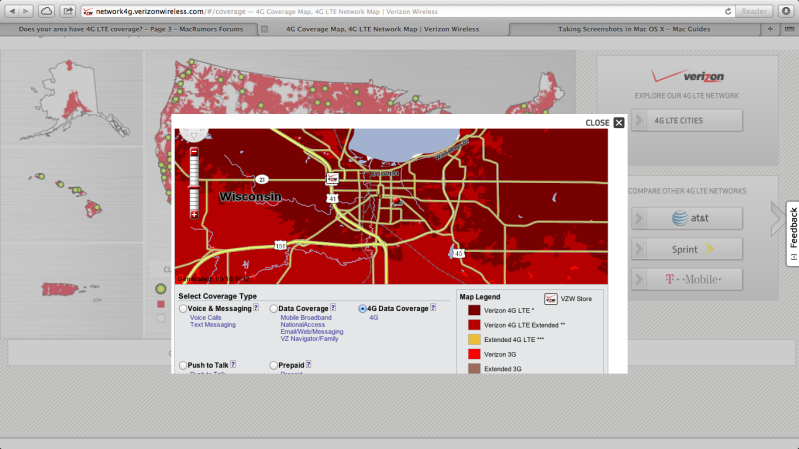
Task: Click the VZW Store icon on map
Action: pyautogui.click(x=332, y=178)
